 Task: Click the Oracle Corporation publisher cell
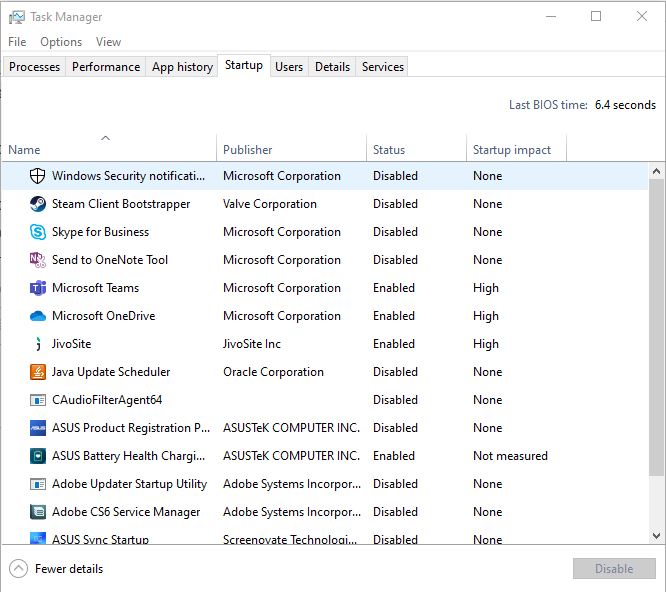click(x=273, y=372)
